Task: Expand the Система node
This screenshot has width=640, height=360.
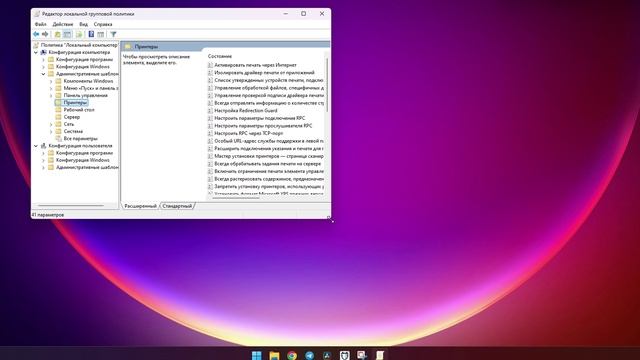Action: [51, 131]
